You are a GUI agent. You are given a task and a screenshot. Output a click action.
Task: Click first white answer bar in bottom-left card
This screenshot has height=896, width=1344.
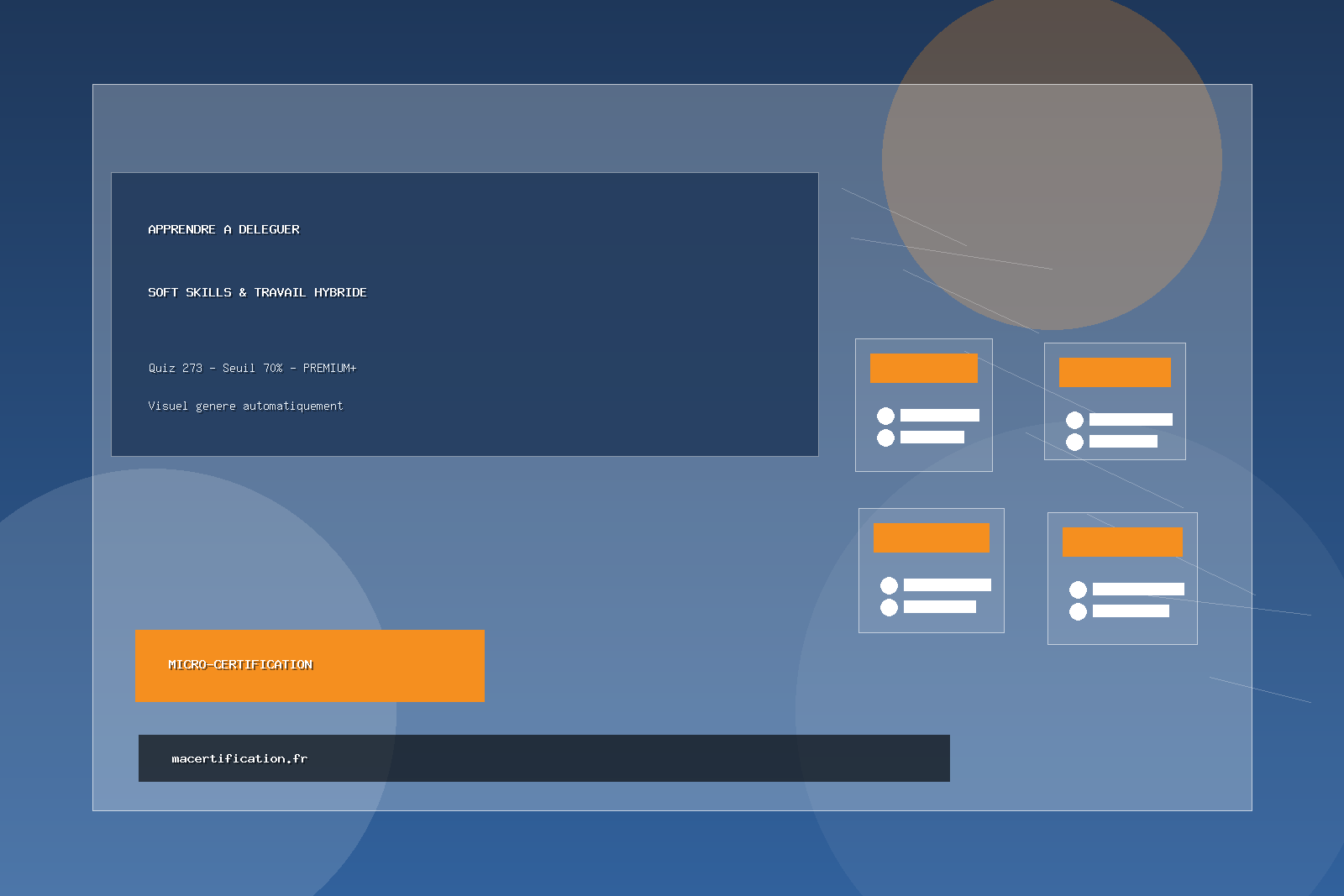click(x=947, y=585)
